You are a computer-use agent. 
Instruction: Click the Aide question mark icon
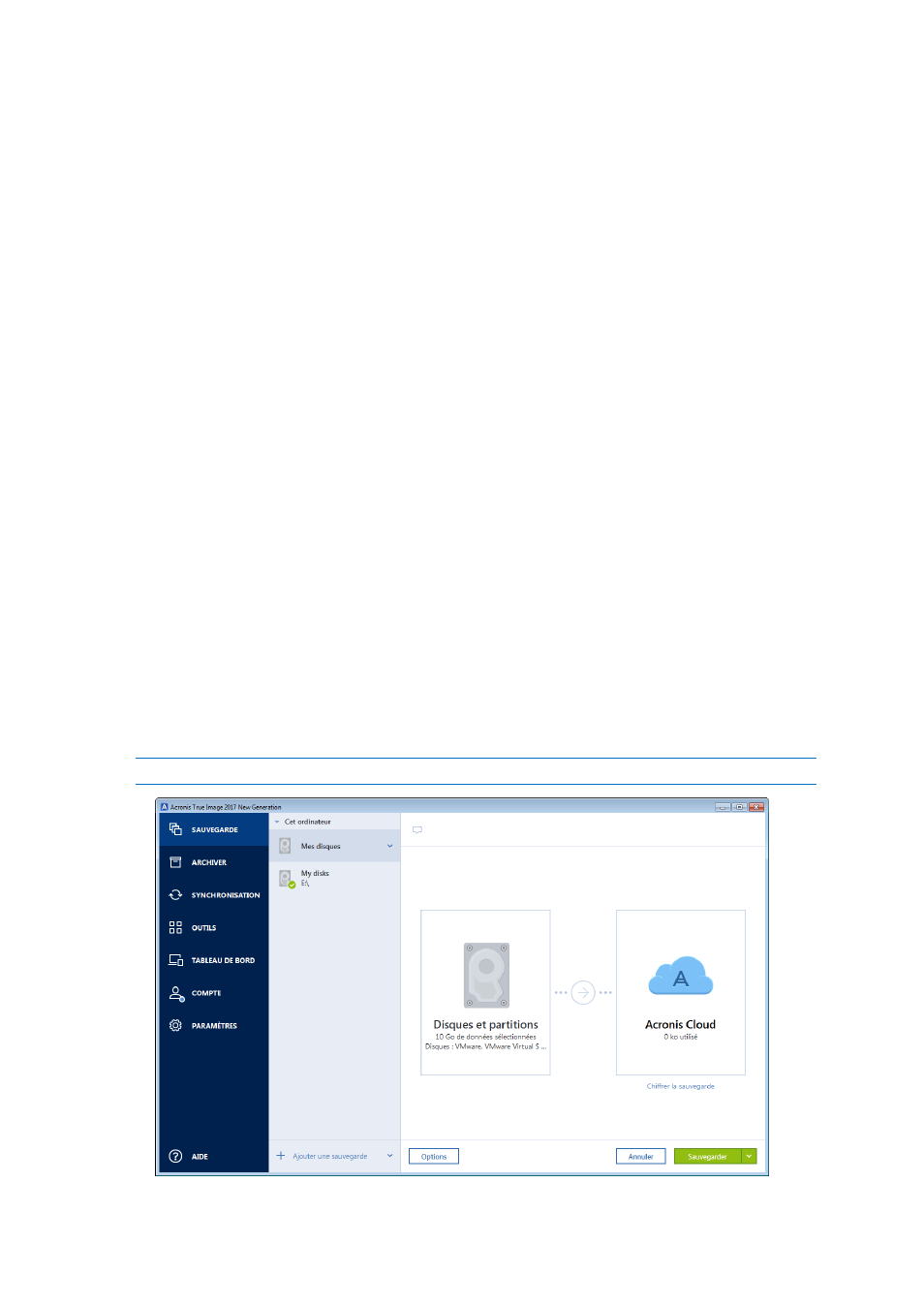(175, 1156)
